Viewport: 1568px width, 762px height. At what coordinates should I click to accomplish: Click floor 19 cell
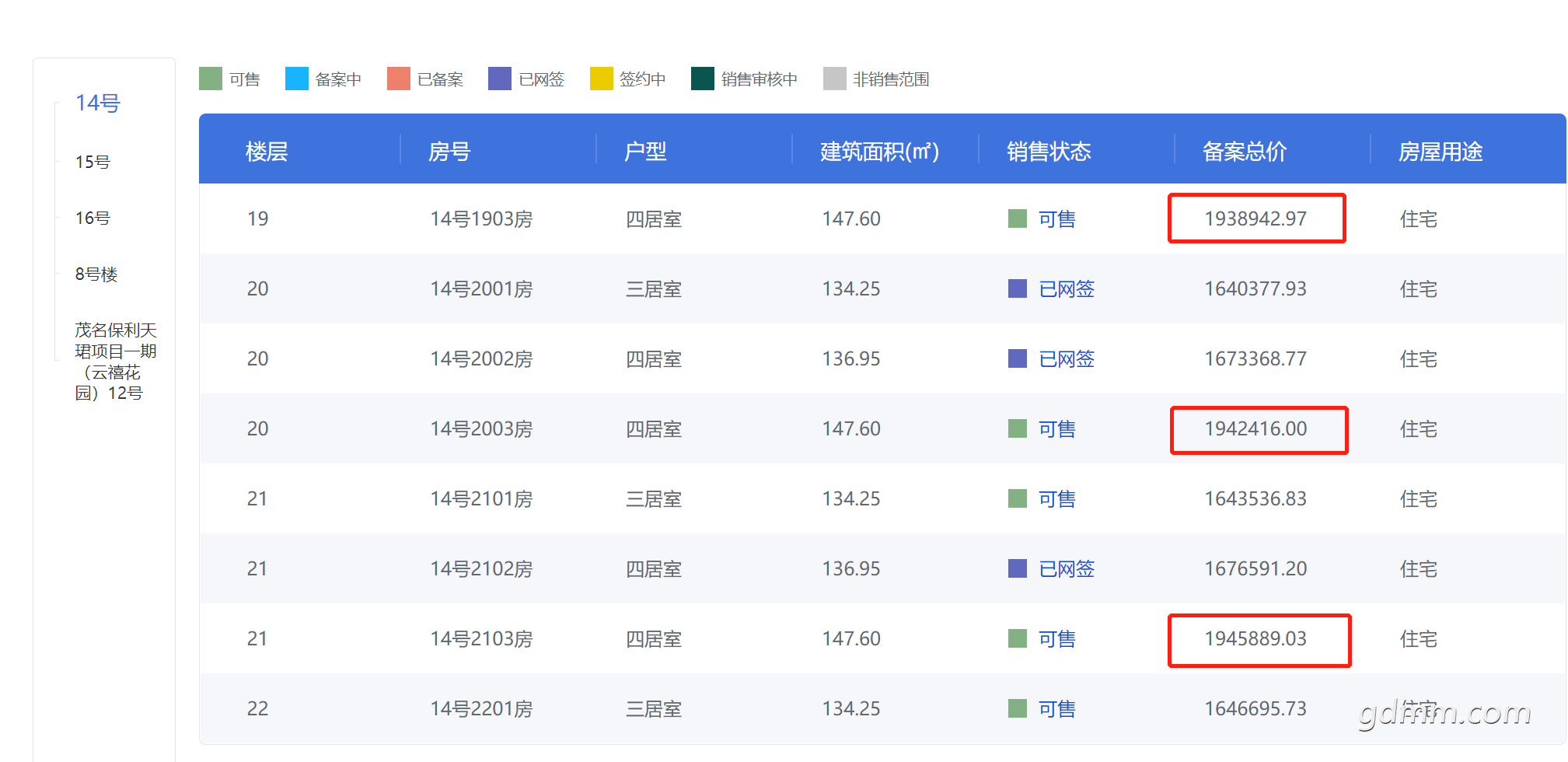257,218
